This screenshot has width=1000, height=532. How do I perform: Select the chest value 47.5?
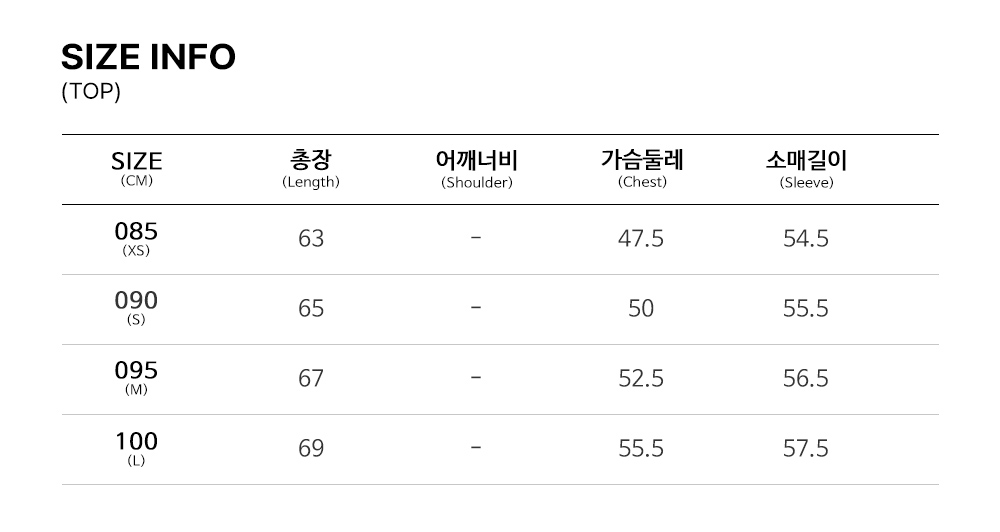(641, 239)
